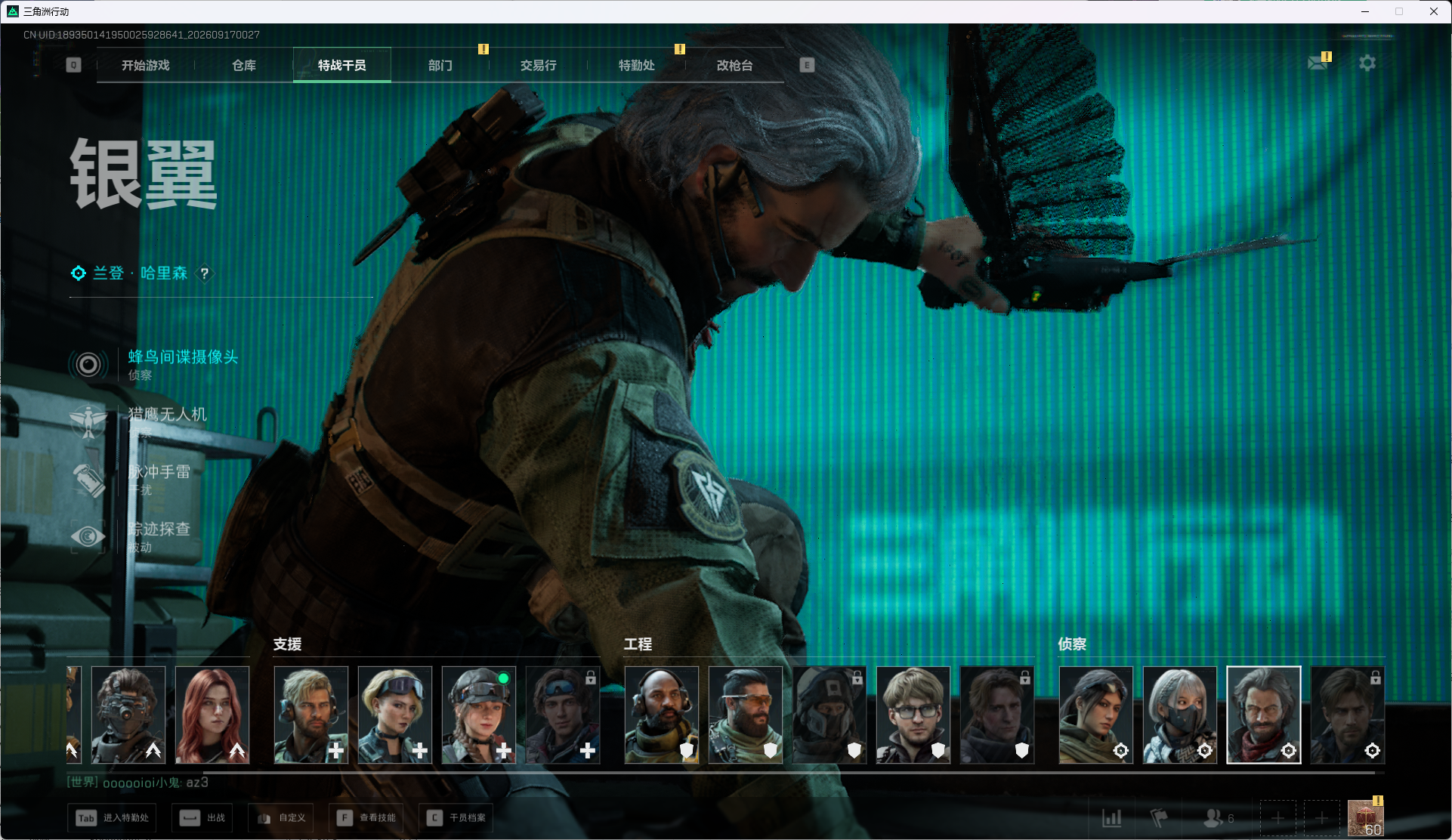Open the friends list showing 6

coord(1218,818)
